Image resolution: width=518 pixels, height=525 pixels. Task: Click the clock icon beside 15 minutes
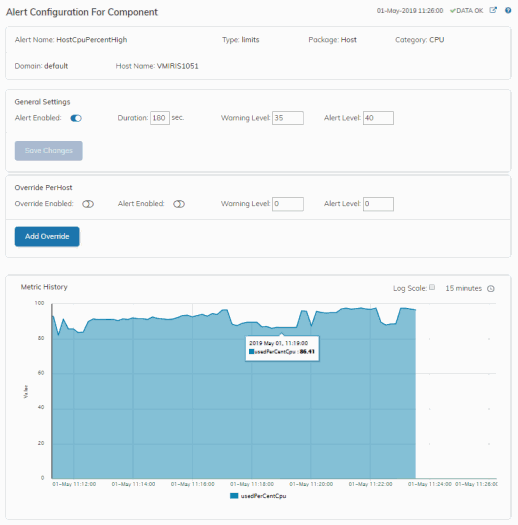click(x=491, y=289)
